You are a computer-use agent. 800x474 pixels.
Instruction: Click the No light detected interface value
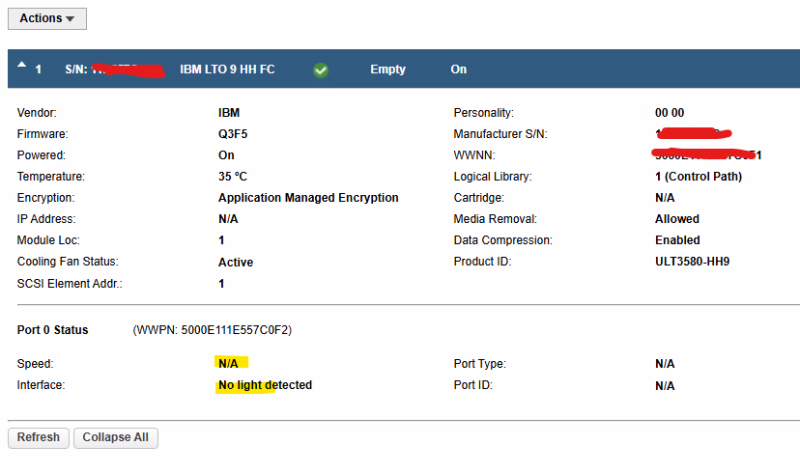pos(265,385)
